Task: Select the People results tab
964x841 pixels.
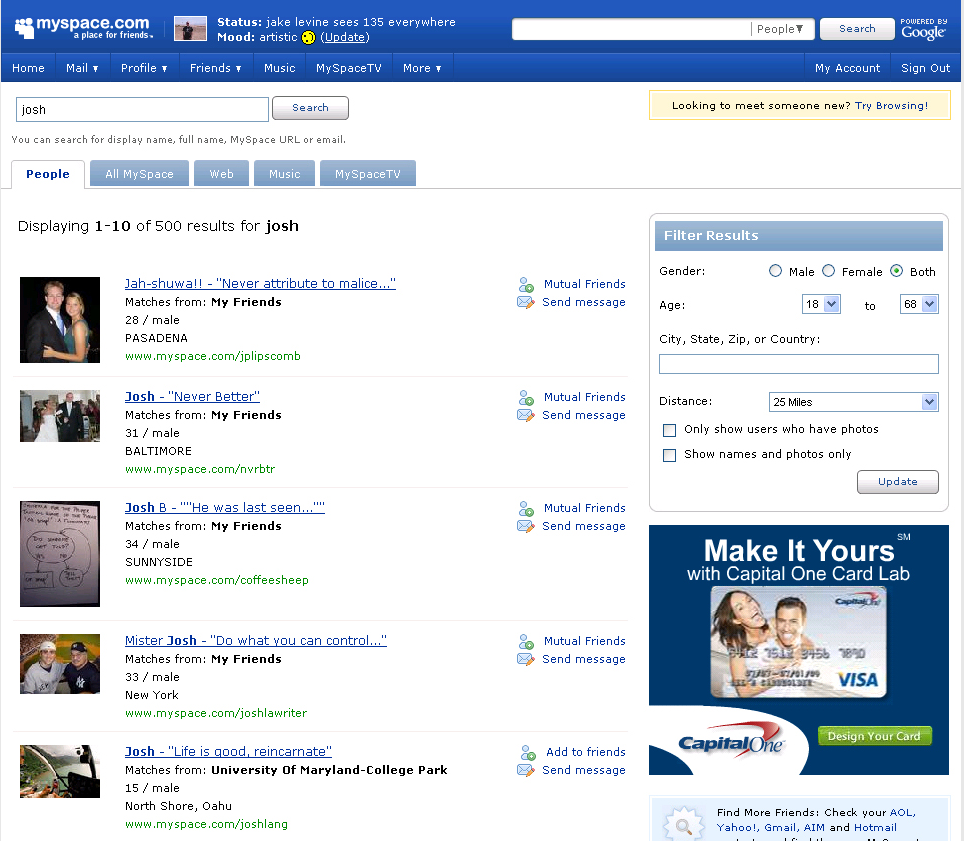Action: click(48, 175)
